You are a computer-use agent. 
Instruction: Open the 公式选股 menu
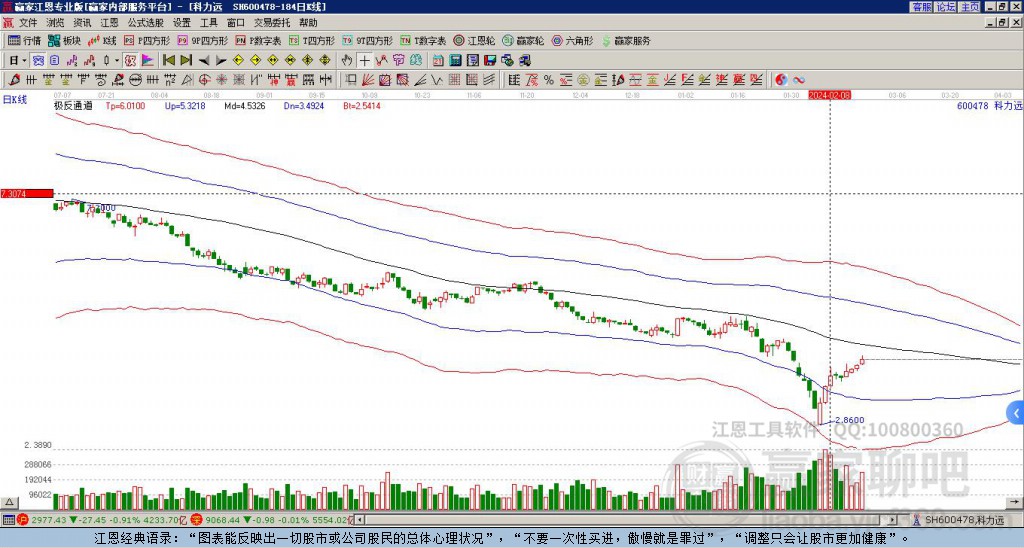[x=146, y=23]
